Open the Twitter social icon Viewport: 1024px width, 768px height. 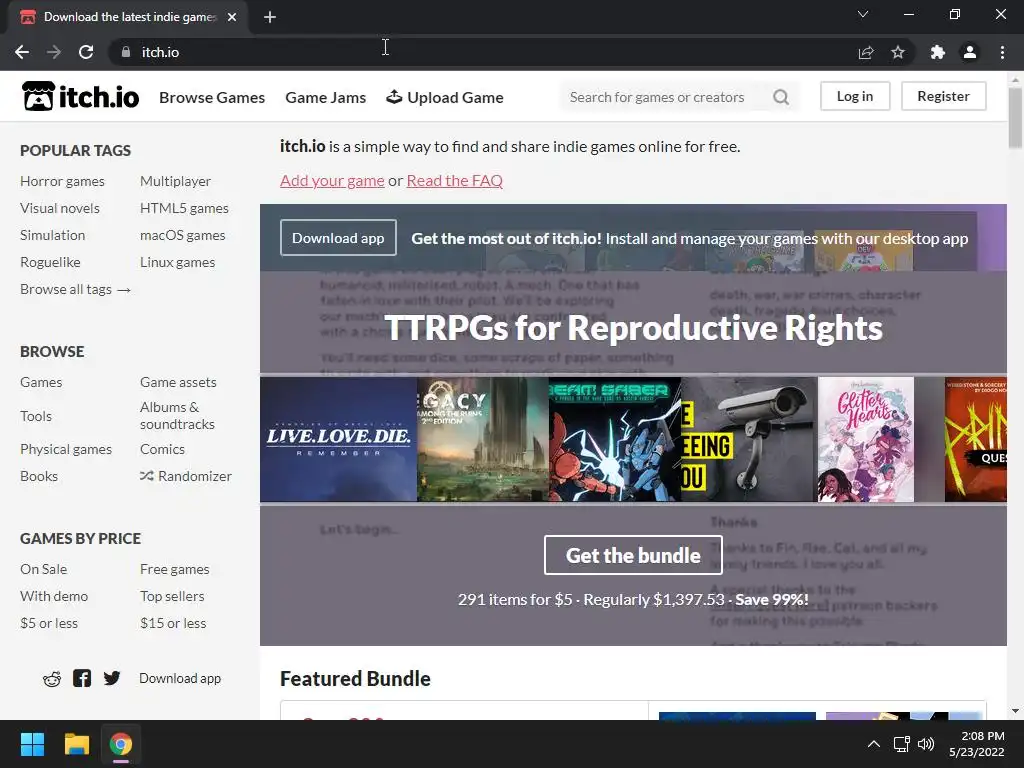tap(112, 678)
